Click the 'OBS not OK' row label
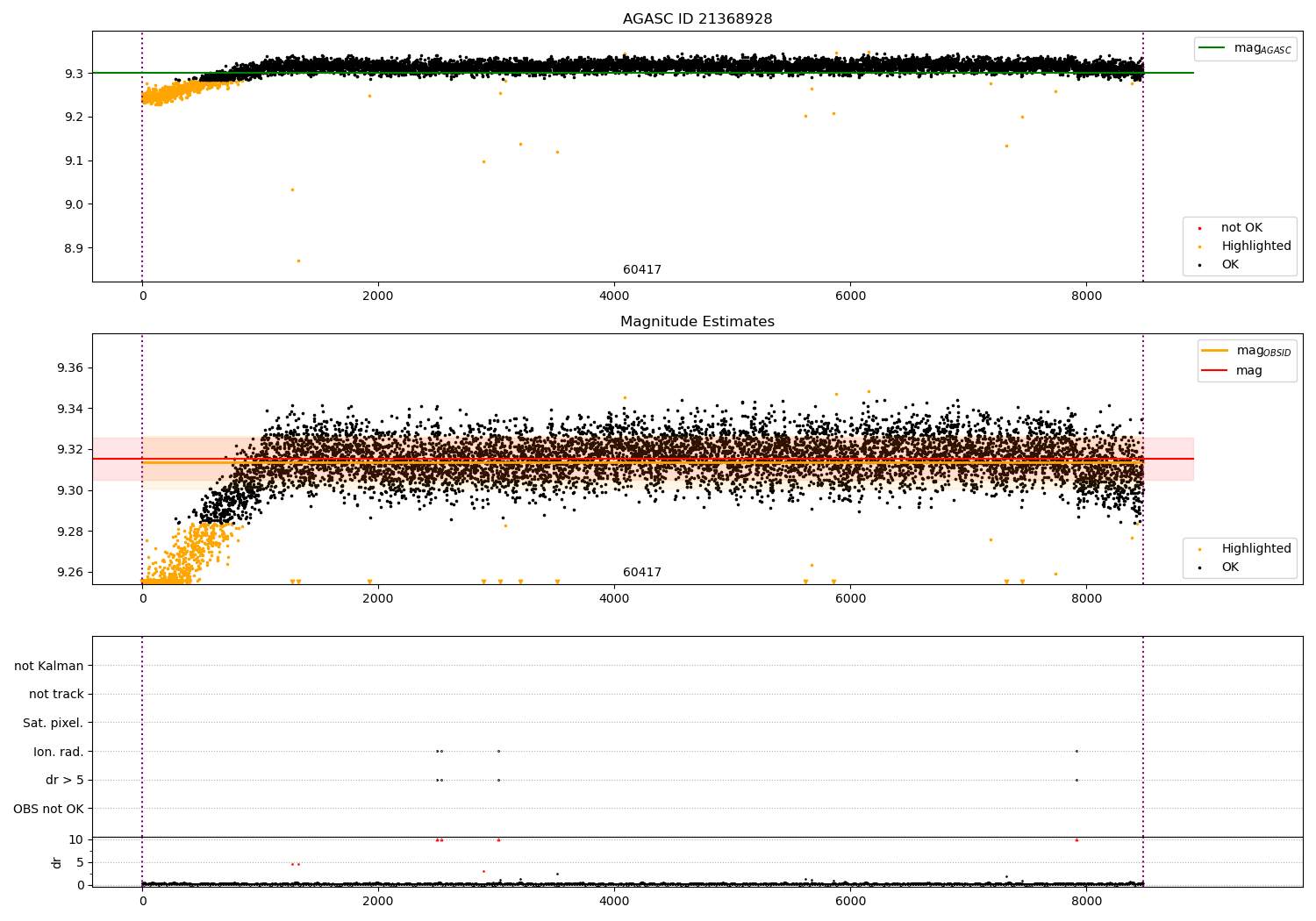Image resolution: width=1316 pixels, height=921 pixels. (48, 809)
